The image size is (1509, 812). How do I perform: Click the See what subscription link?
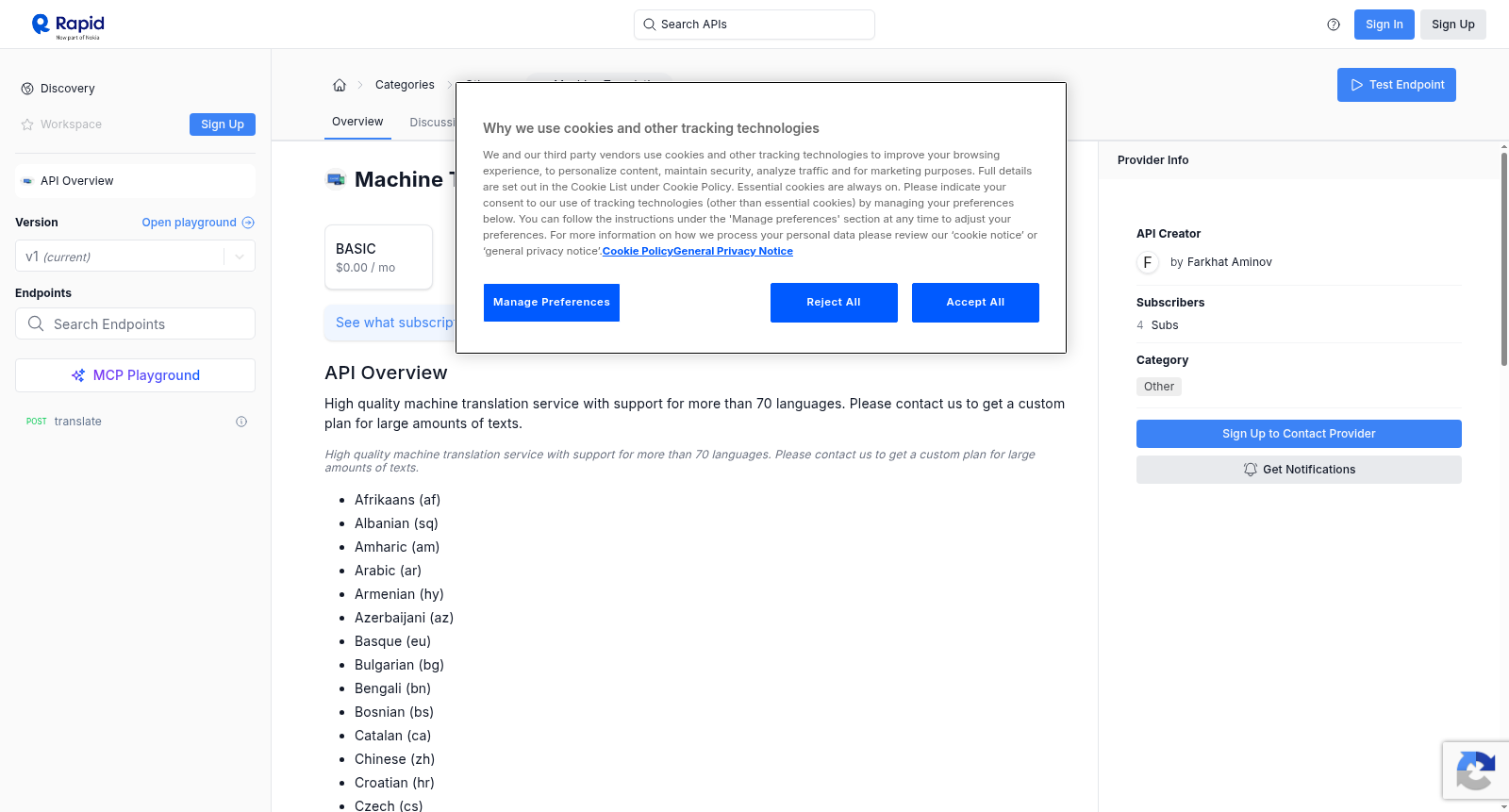(395, 323)
